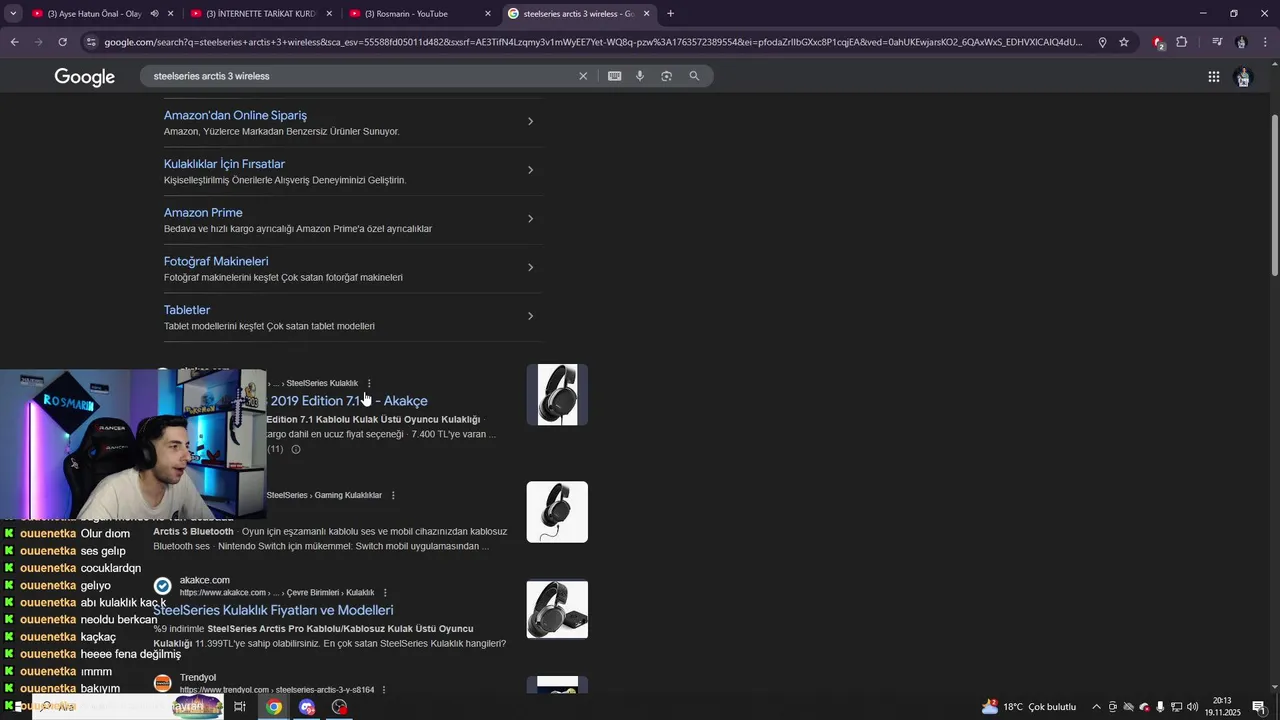This screenshot has width=1280, height=720.
Task: Open options menu for Gaming Kulaklıklar result
Action: click(393, 495)
